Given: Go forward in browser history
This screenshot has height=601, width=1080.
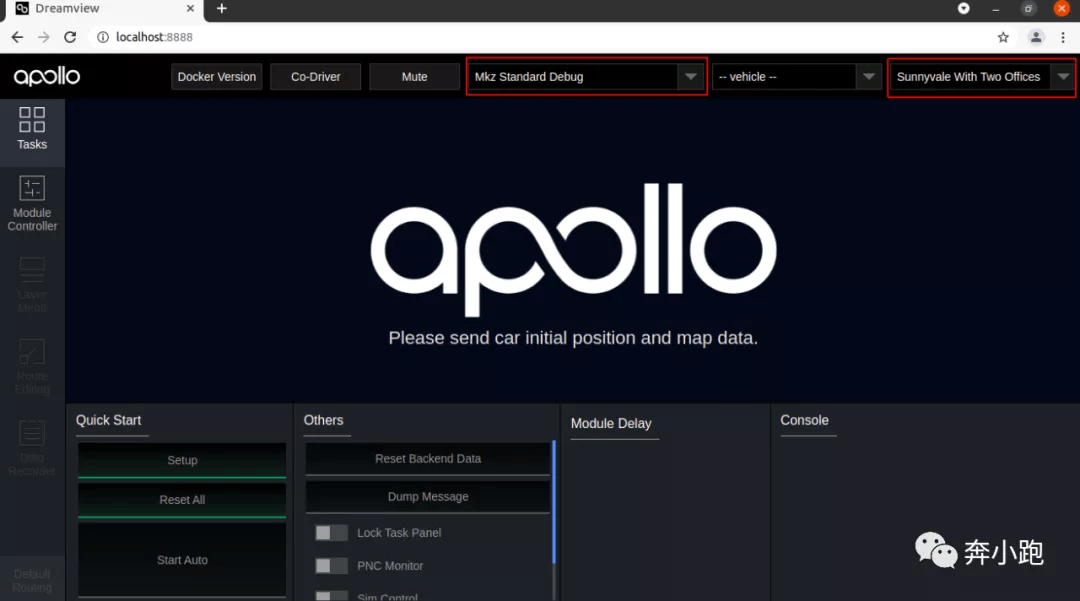Looking at the screenshot, I should click(x=43, y=37).
